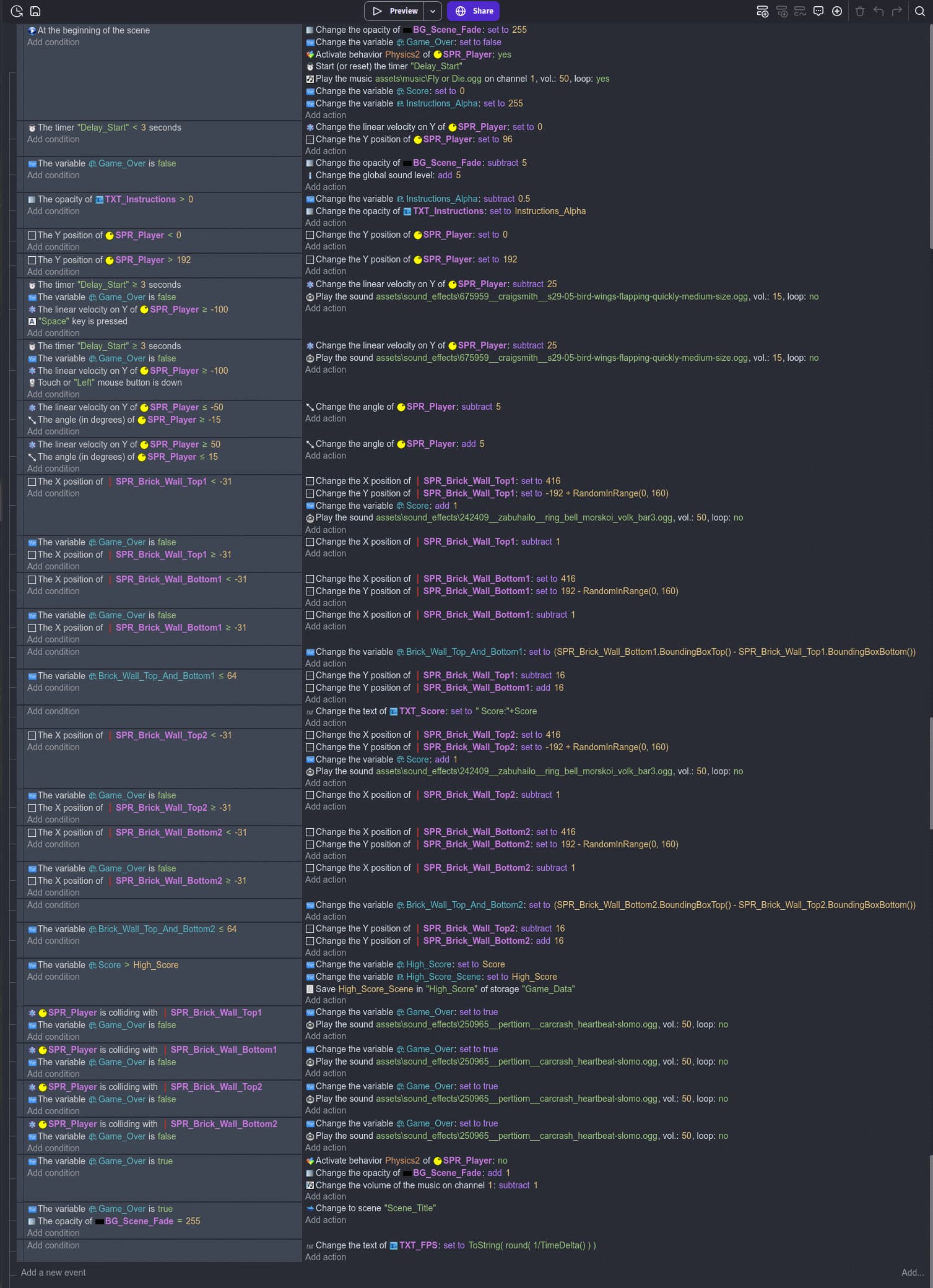
Task: Click the redo arrow icon
Action: pos(897,11)
